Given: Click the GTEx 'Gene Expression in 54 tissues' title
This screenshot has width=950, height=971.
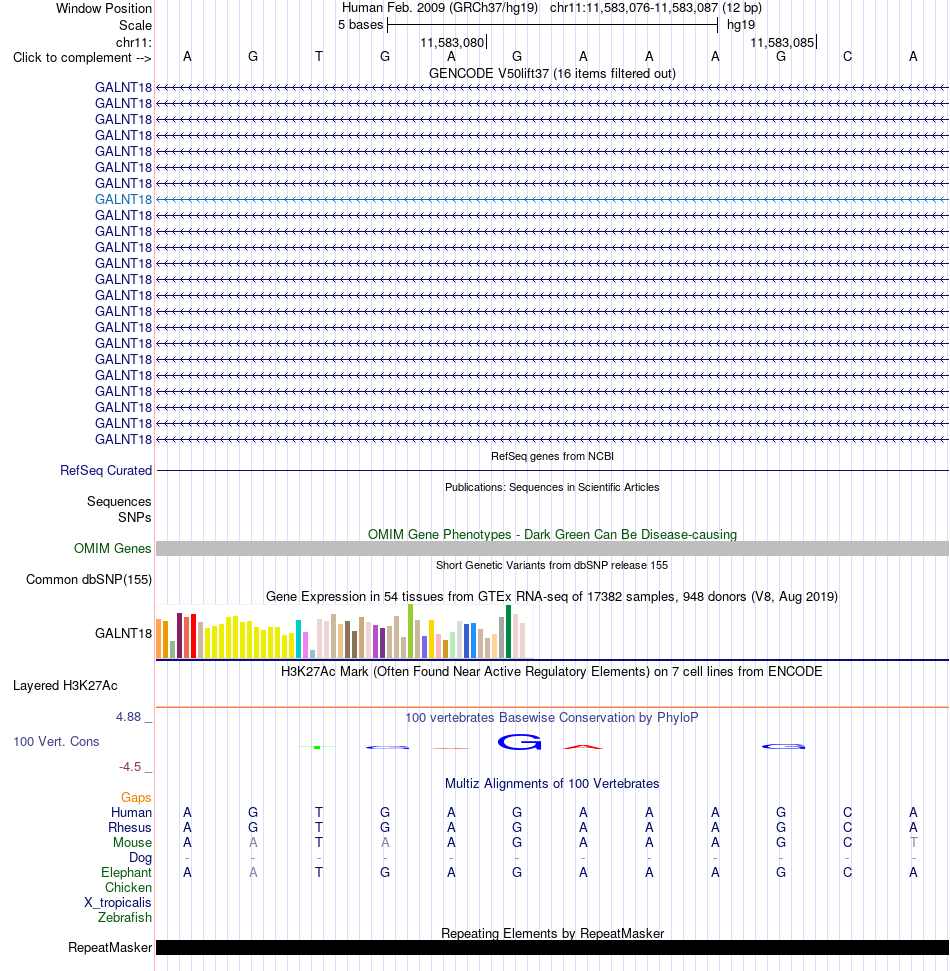Looking at the screenshot, I should tap(552, 597).
